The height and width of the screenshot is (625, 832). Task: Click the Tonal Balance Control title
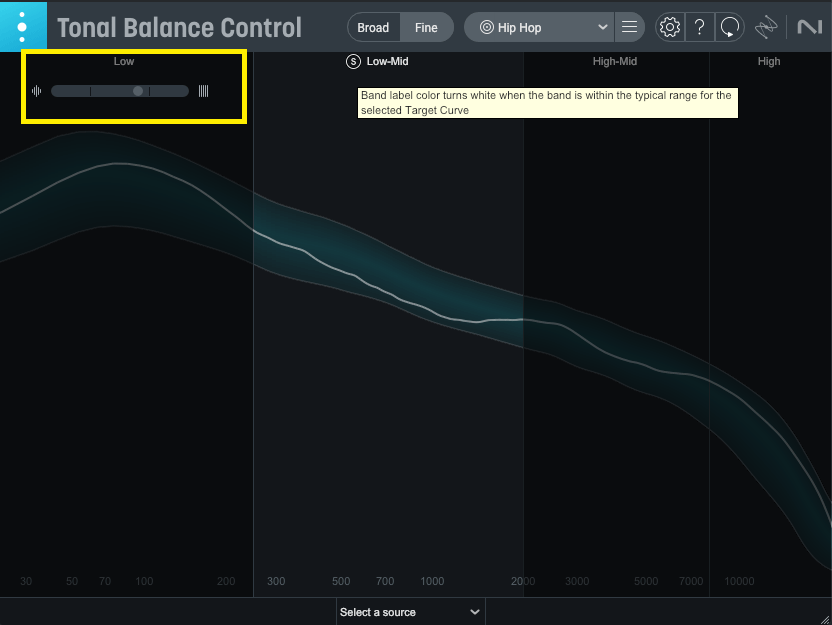click(179, 28)
